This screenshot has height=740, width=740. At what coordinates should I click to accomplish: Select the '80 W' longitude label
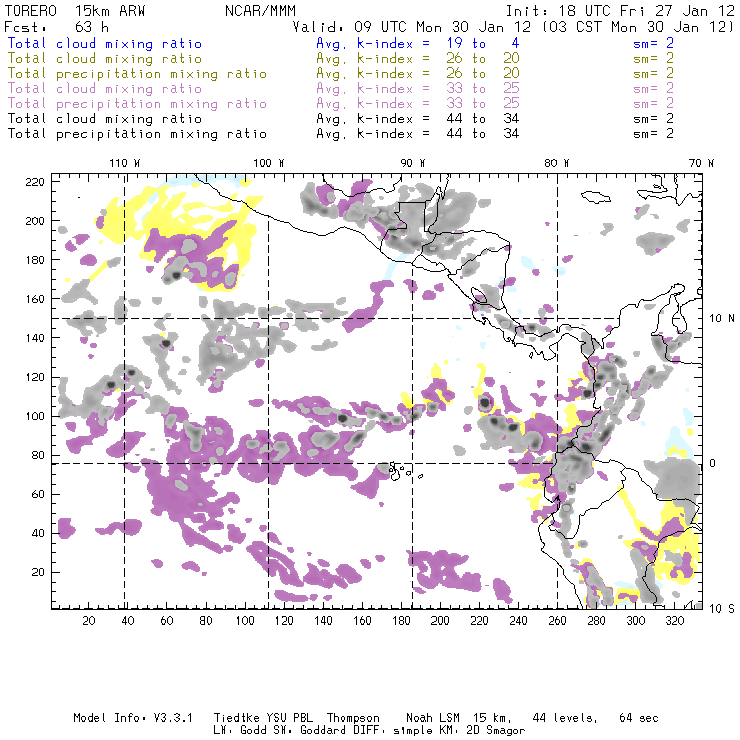[557, 163]
